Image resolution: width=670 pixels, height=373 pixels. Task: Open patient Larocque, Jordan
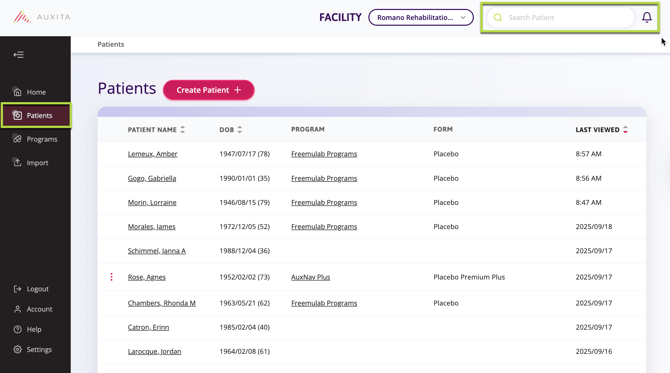click(x=154, y=351)
